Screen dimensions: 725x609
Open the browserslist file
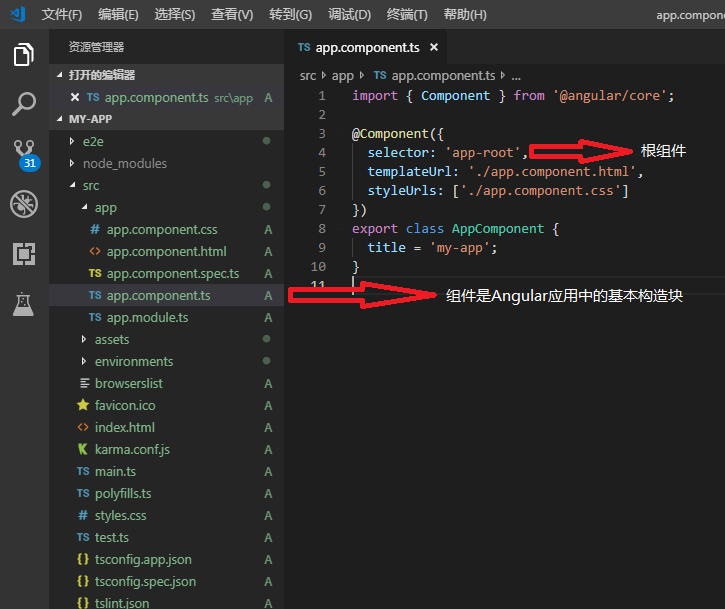tap(166, 383)
